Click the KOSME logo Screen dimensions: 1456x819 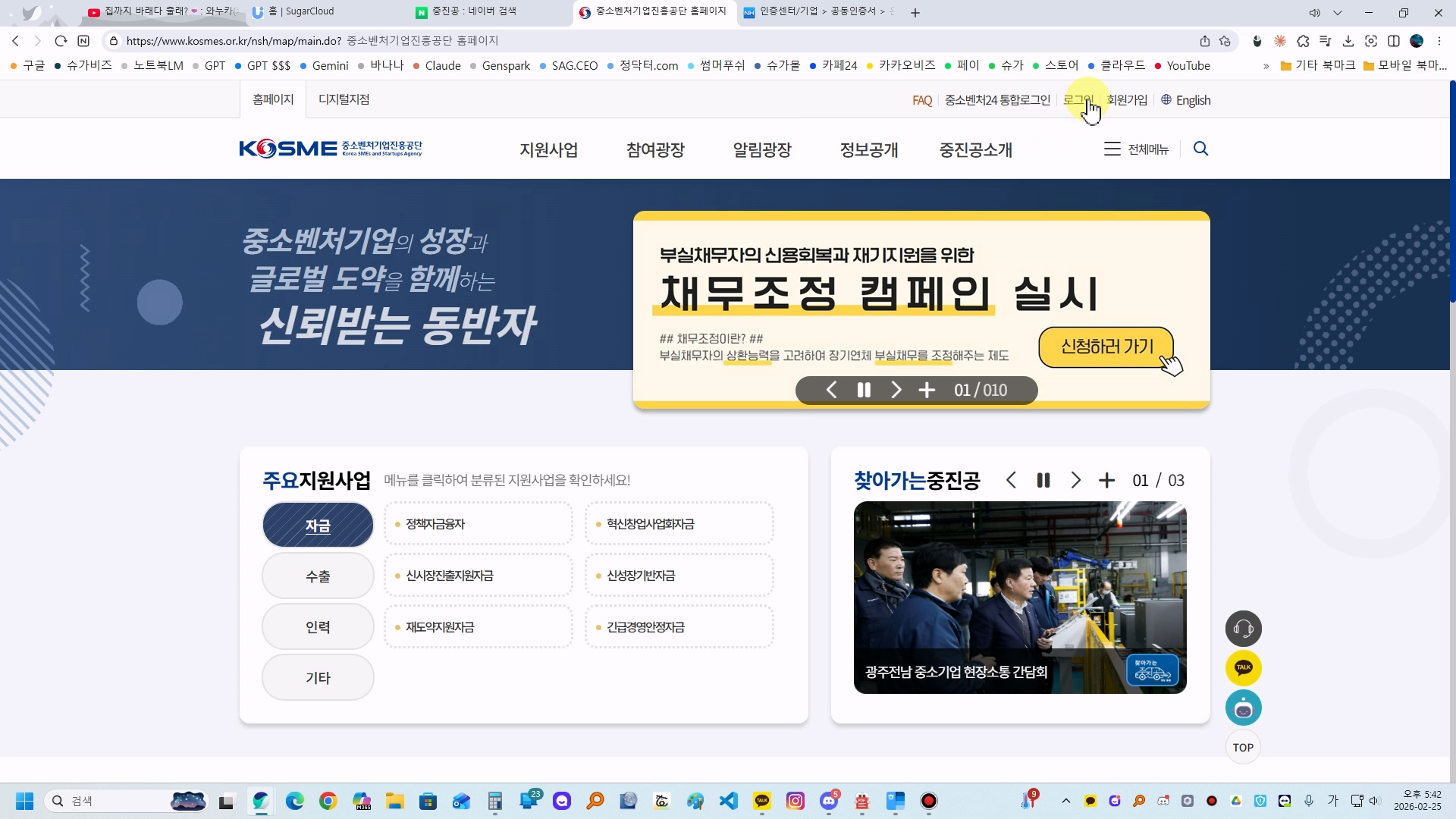click(331, 149)
